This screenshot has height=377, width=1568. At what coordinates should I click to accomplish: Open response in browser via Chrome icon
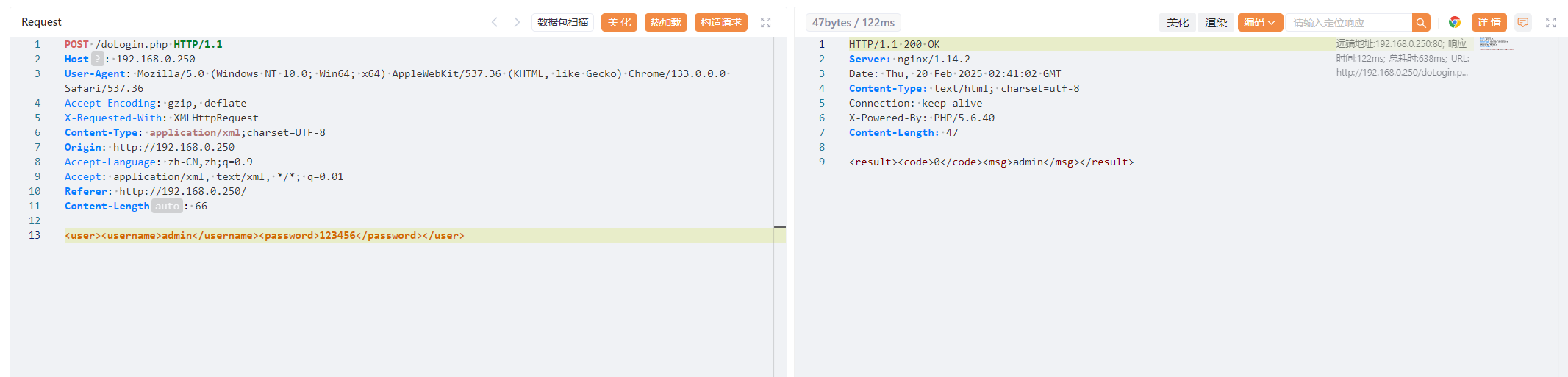(x=1454, y=23)
